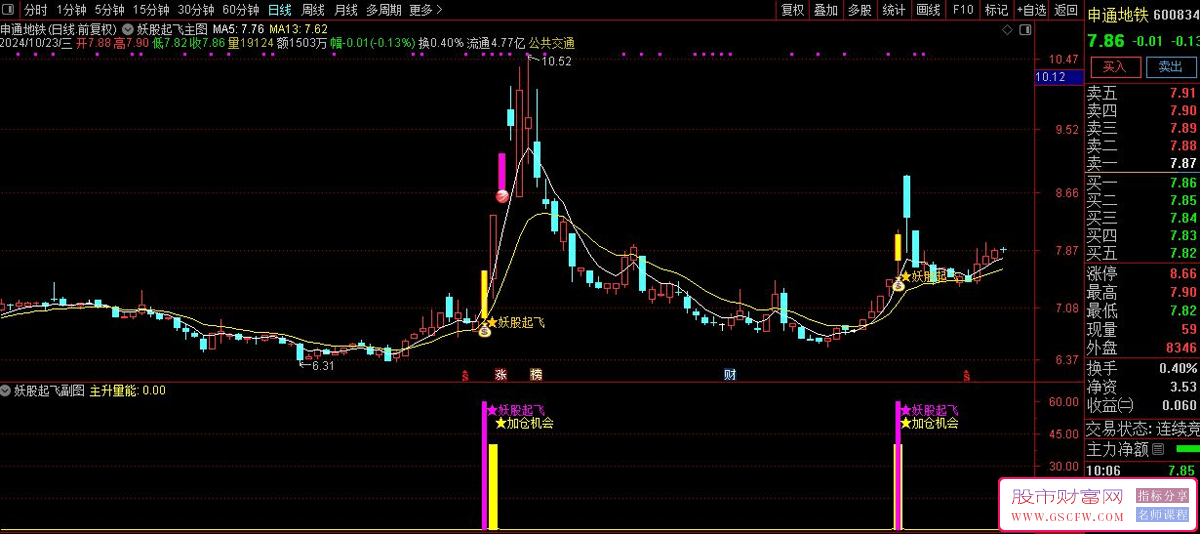Click the 名师课程 link in banner
This screenshot has width=1200, height=534.
tap(1162, 515)
